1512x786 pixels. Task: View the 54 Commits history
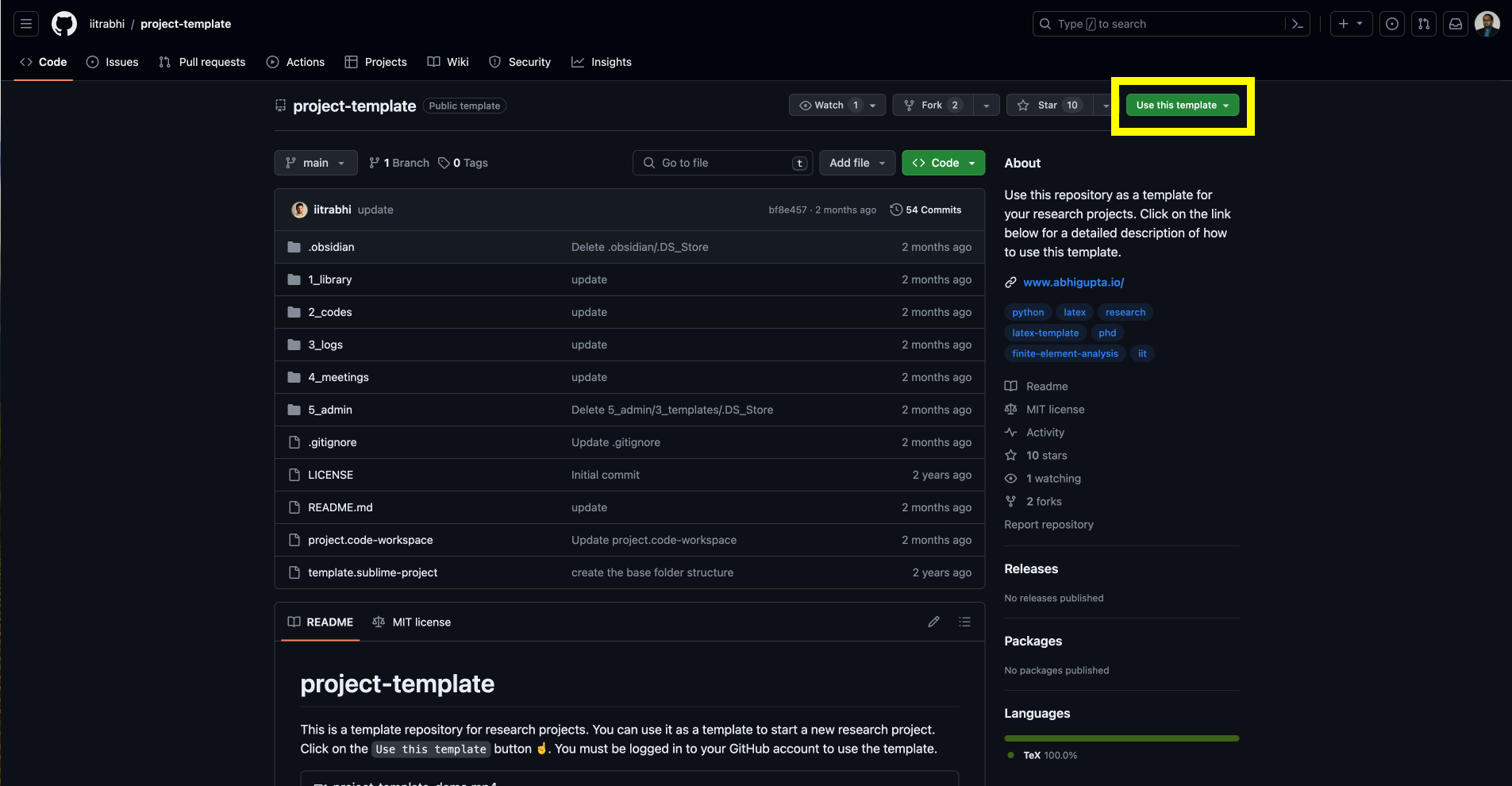pos(925,210)
